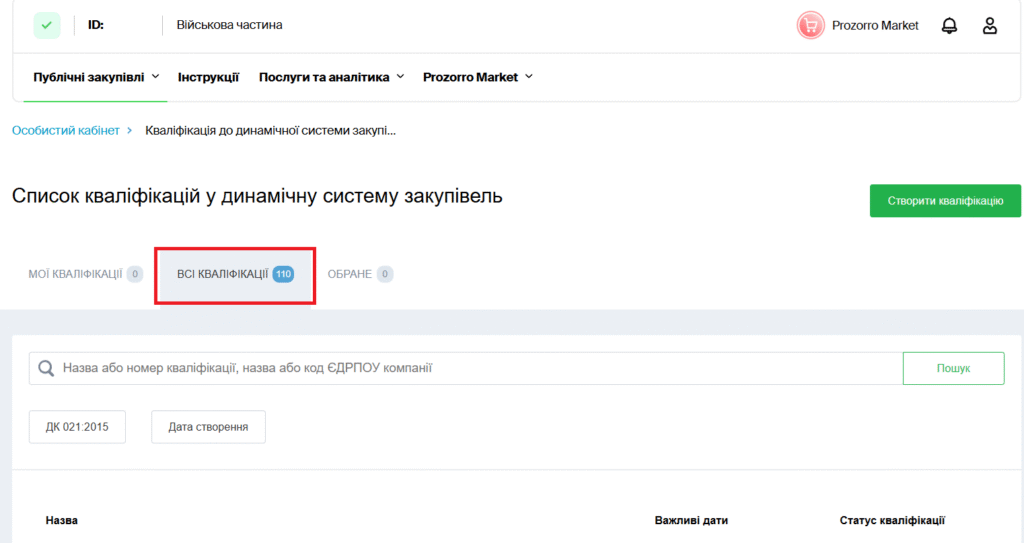Screen dimensions: 1024x543
Task: Open the Дата створення filter
Action: [x=208, y=427]
